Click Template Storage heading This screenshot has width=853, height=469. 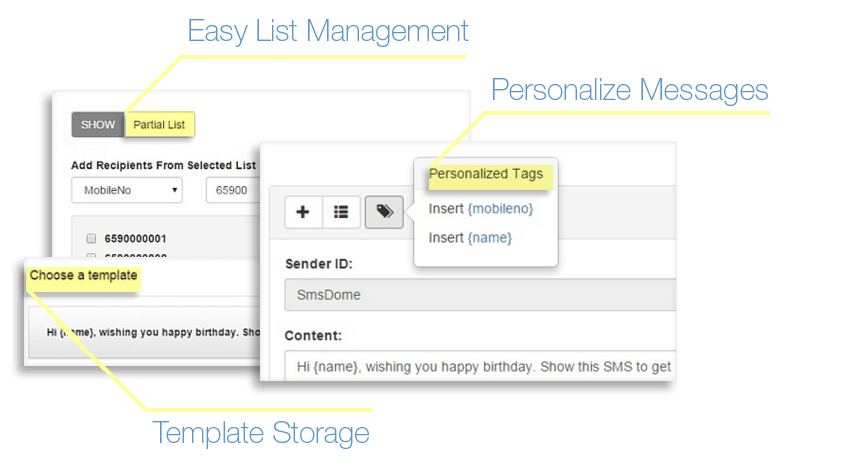tap(261, 433)
